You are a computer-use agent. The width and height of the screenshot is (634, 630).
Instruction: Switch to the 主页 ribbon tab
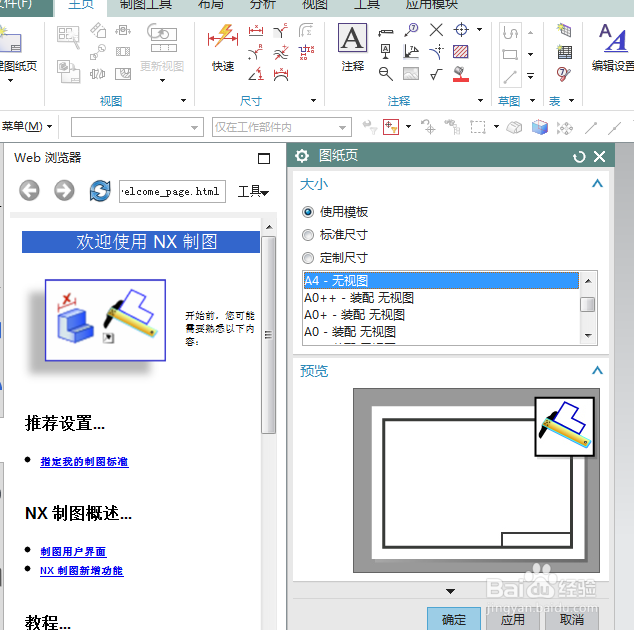tap(81, 5)
